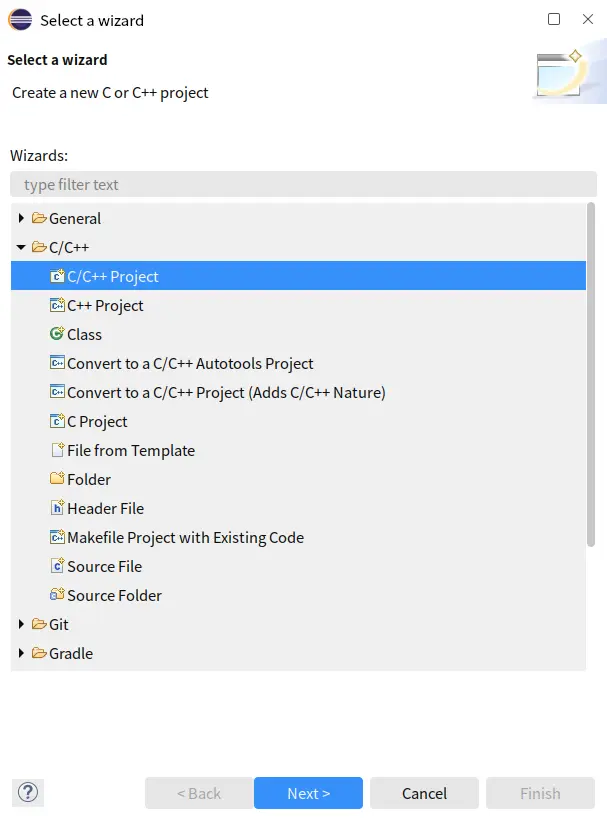The height and width of the screenshot is (827, 607).
Task: Select Makefile Project with Existing Code
Action: 185,538
